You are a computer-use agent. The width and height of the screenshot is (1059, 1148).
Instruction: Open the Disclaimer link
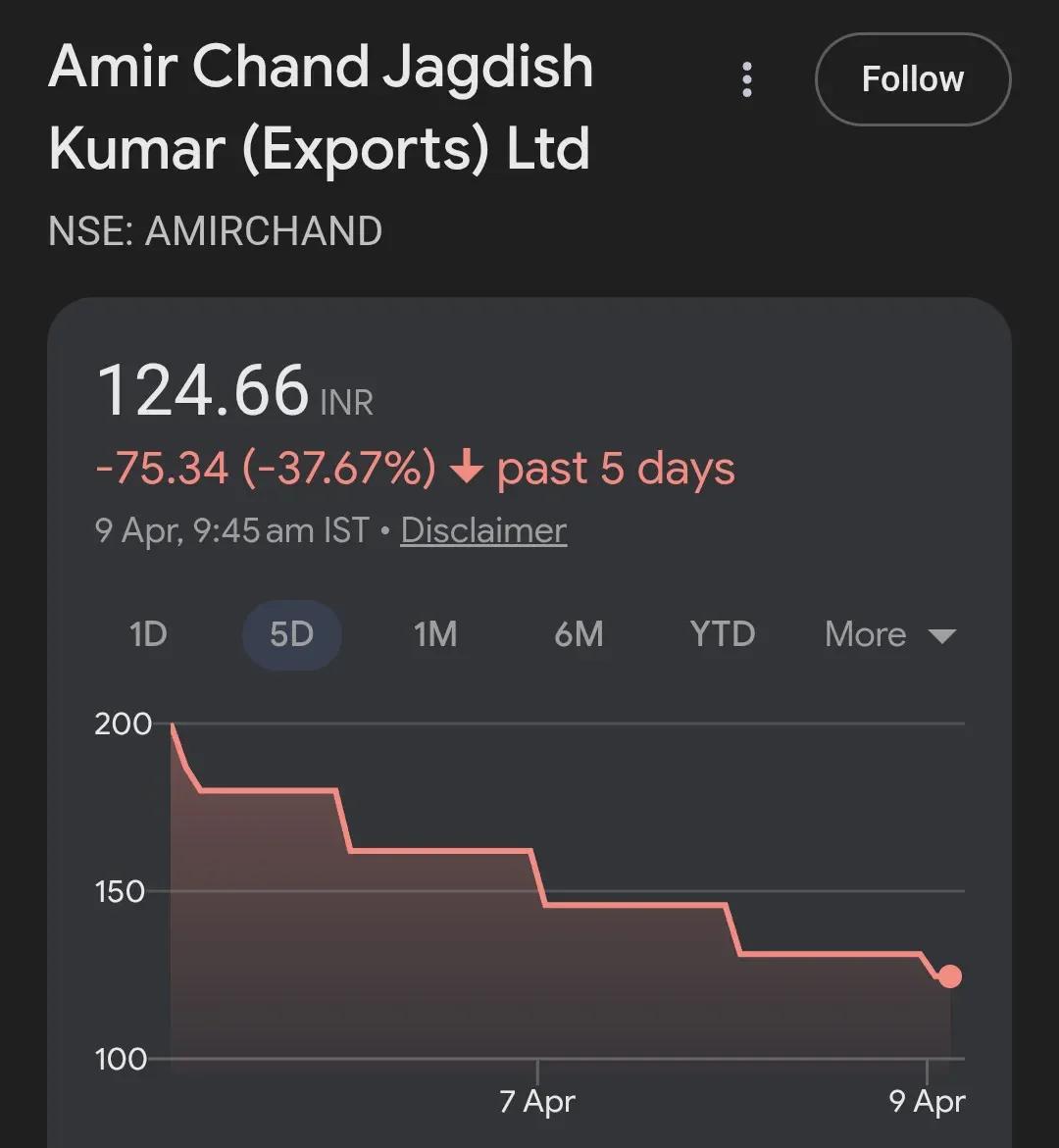[x=483, y=530]
